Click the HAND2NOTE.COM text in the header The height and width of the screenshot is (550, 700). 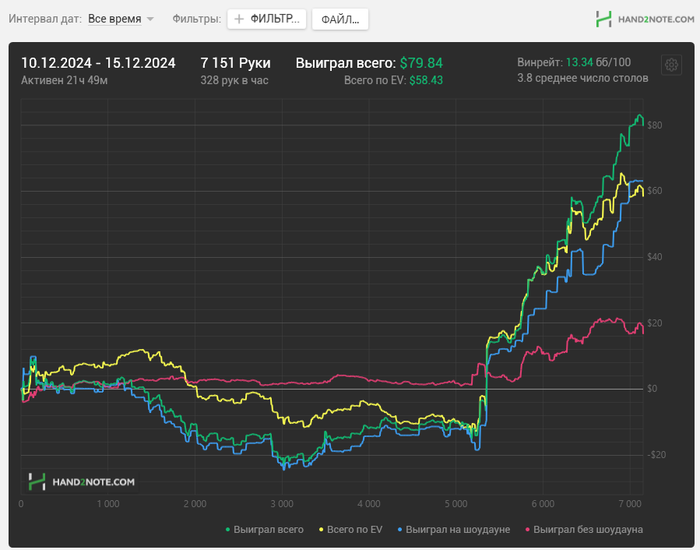tap(656, 19)
